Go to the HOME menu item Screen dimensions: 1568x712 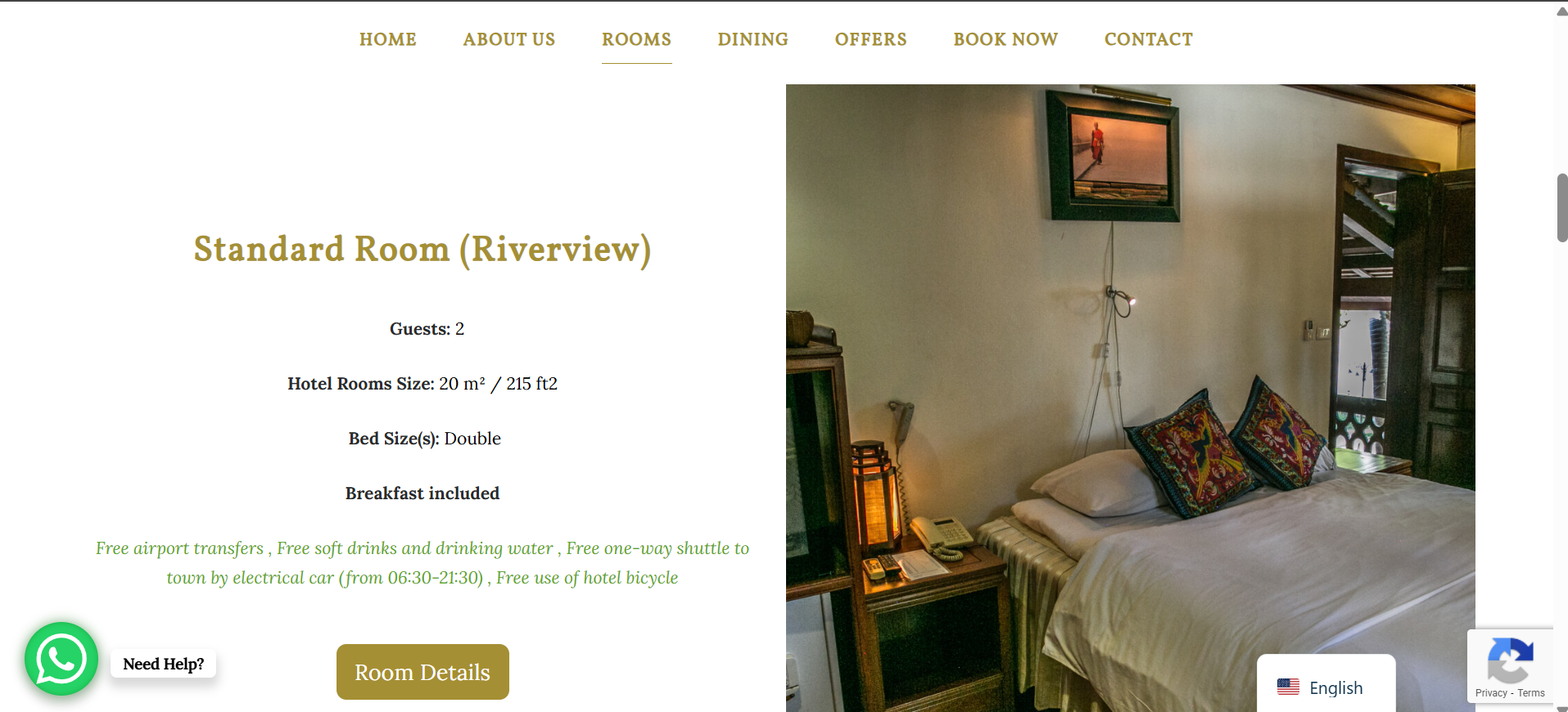click(x=388, y=39)
